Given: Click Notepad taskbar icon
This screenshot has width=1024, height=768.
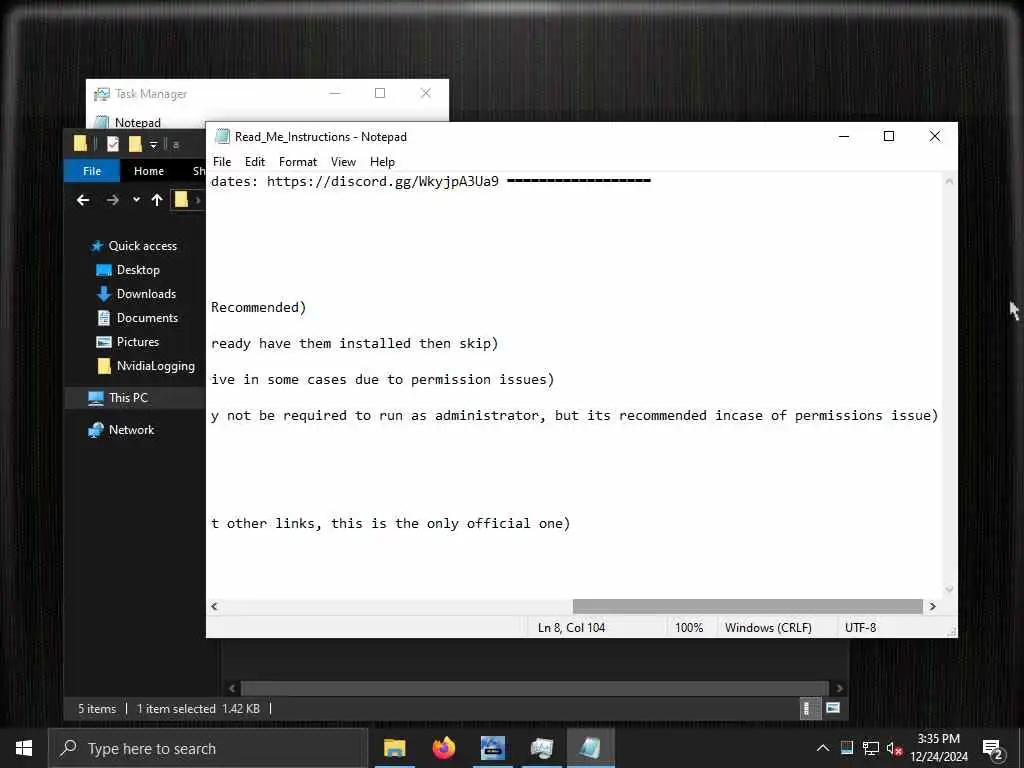Looking at the screenshot, I should [590, 748].
